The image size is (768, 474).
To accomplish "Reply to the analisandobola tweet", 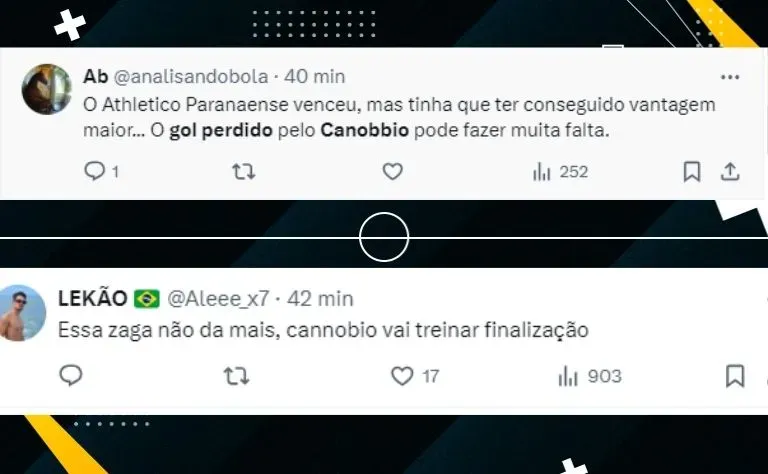I will point(95,171).
